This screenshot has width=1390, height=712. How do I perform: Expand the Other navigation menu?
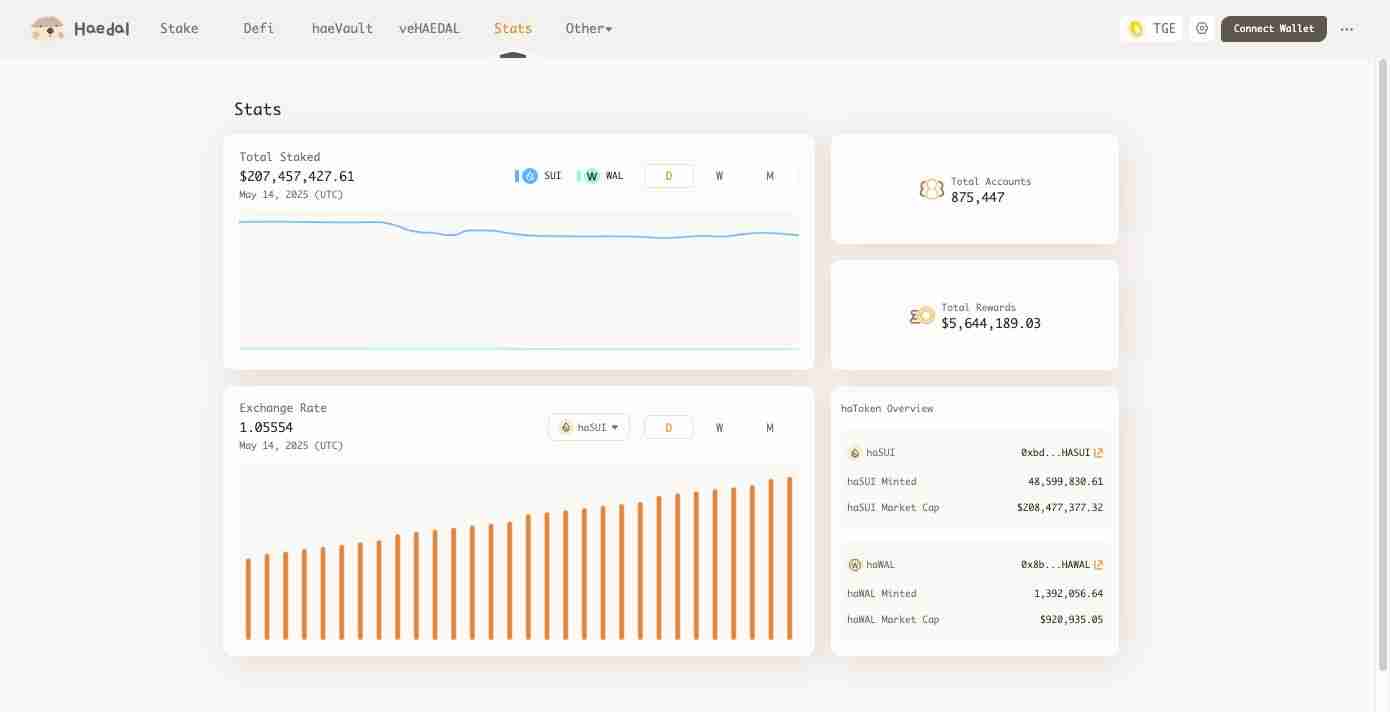point(588,29)
